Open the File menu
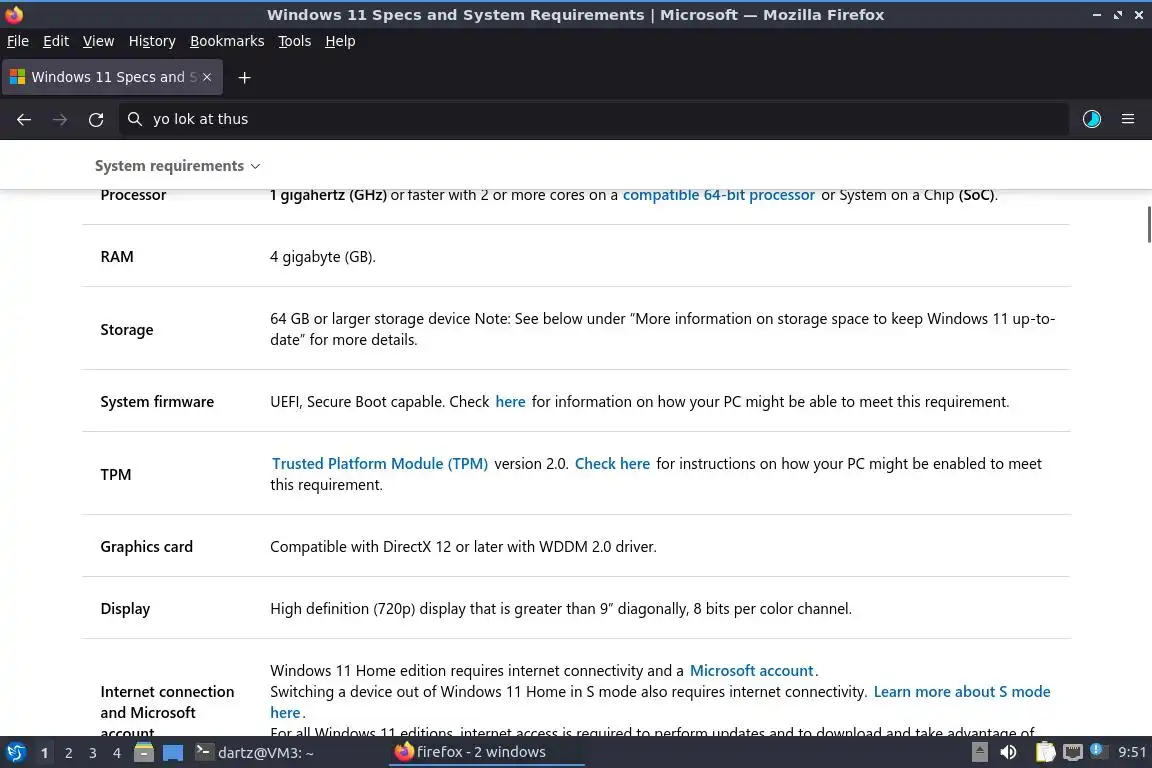The image size is (1152, 768). pos(18,41)
